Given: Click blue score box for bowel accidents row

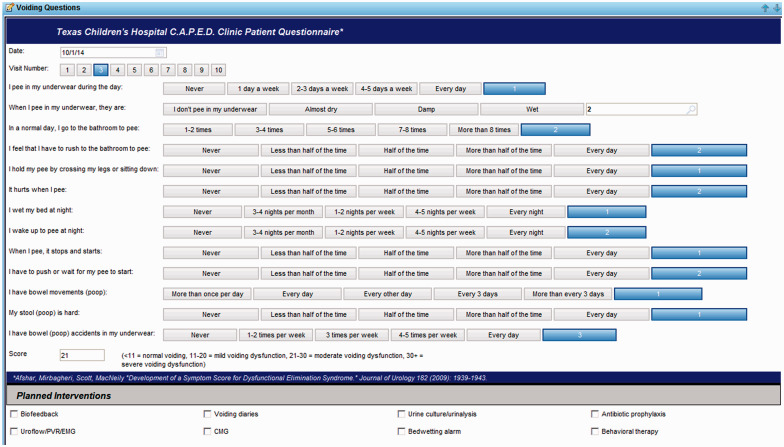Looking at the screenshot, I should (580, 334).
